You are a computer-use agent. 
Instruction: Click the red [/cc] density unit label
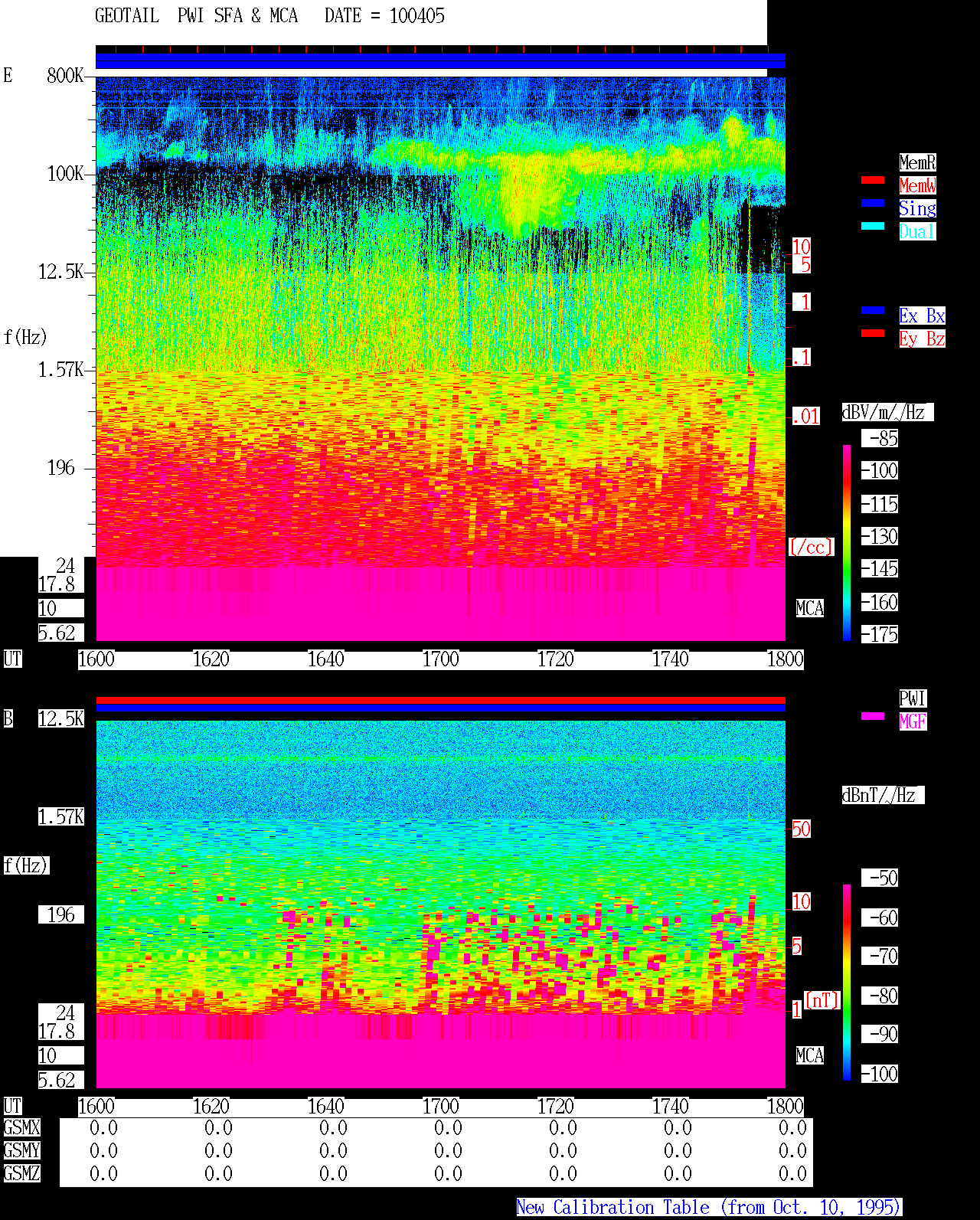tap(811, 547)
